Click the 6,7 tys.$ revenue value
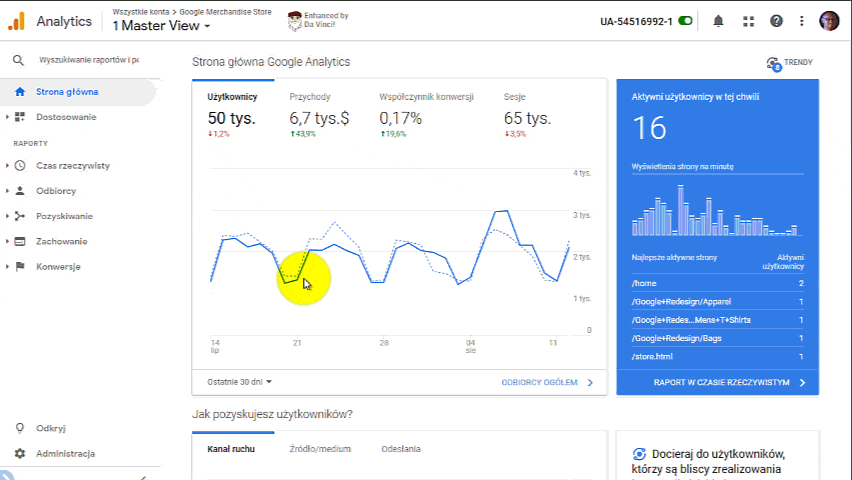The image size is (852, 480). (x=319, y=118)
